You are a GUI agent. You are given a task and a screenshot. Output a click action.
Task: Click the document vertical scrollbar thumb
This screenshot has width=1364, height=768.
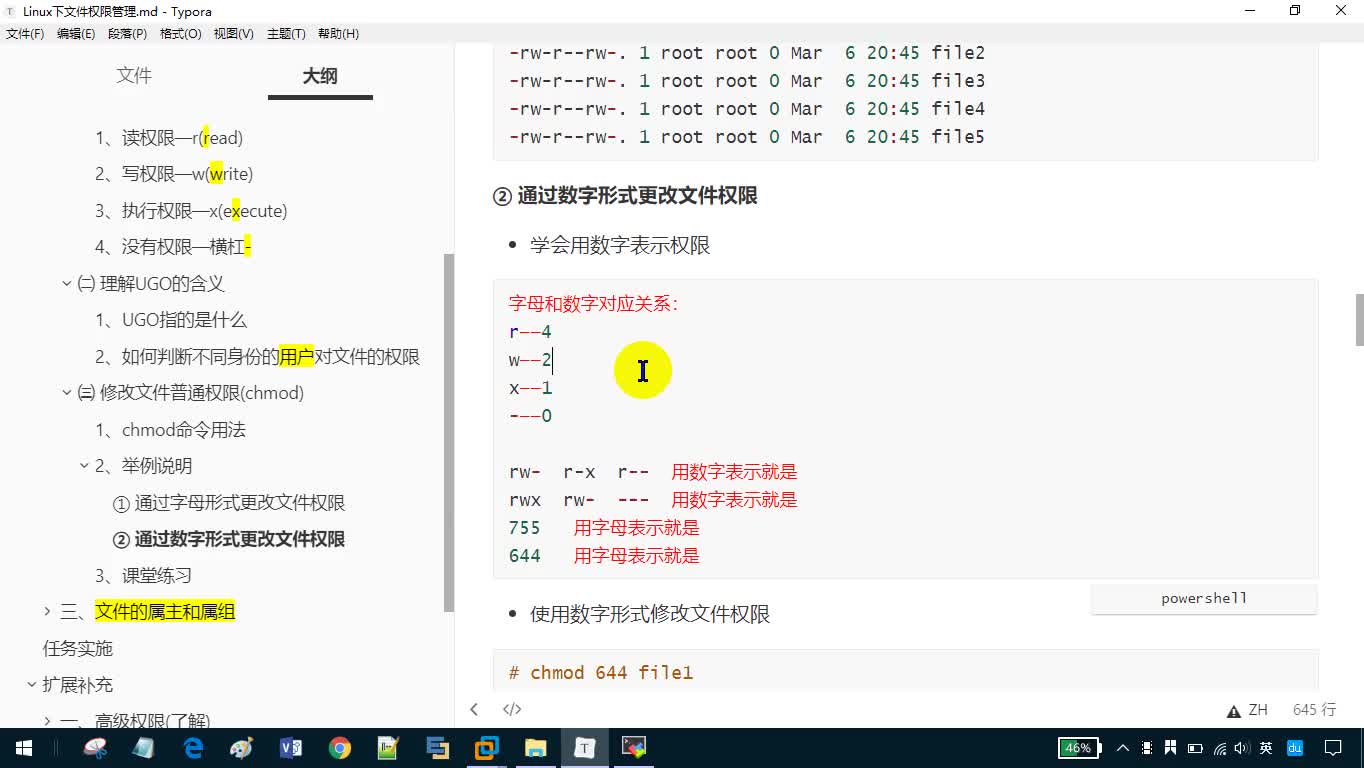pyautogui.click(x=1359, y=320)
